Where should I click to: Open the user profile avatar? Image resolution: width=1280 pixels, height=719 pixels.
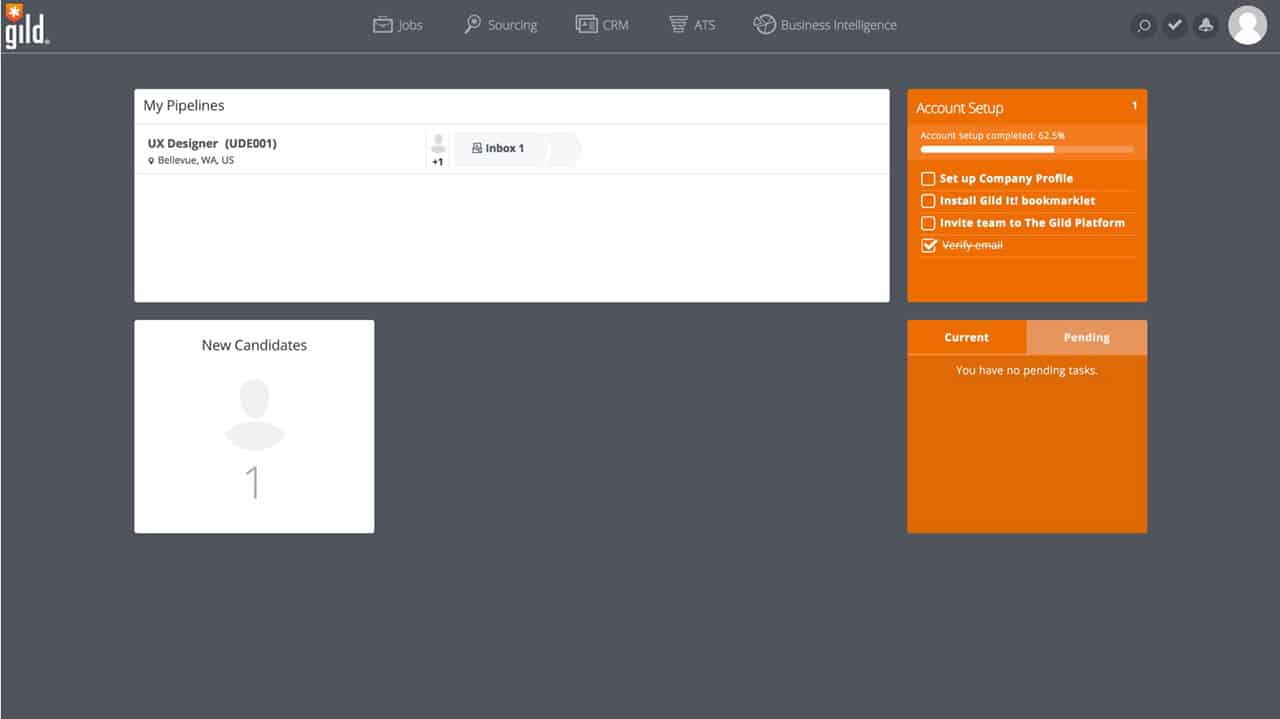pyautogui.click(x=1247, y=26)
